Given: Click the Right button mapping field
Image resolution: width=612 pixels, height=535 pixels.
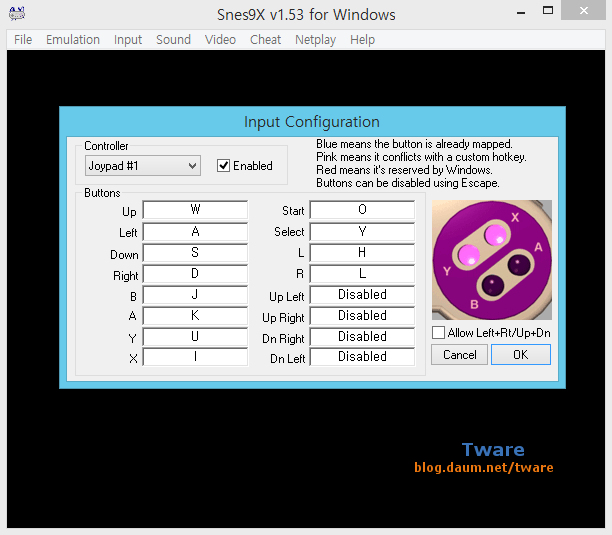Looking at the screenshot, I should pos(195,274).
